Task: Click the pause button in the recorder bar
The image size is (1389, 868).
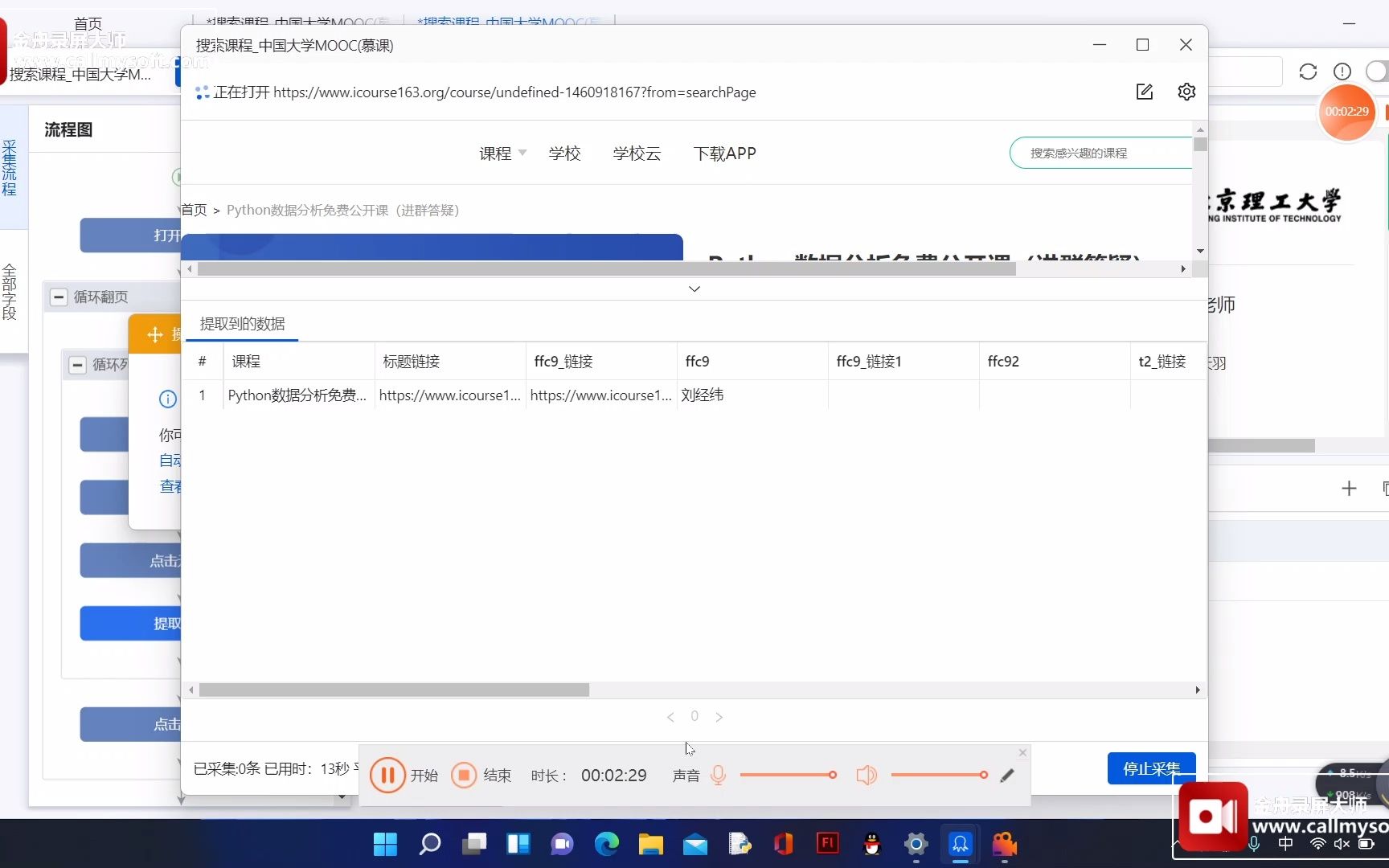Action: tap(387, 776)
